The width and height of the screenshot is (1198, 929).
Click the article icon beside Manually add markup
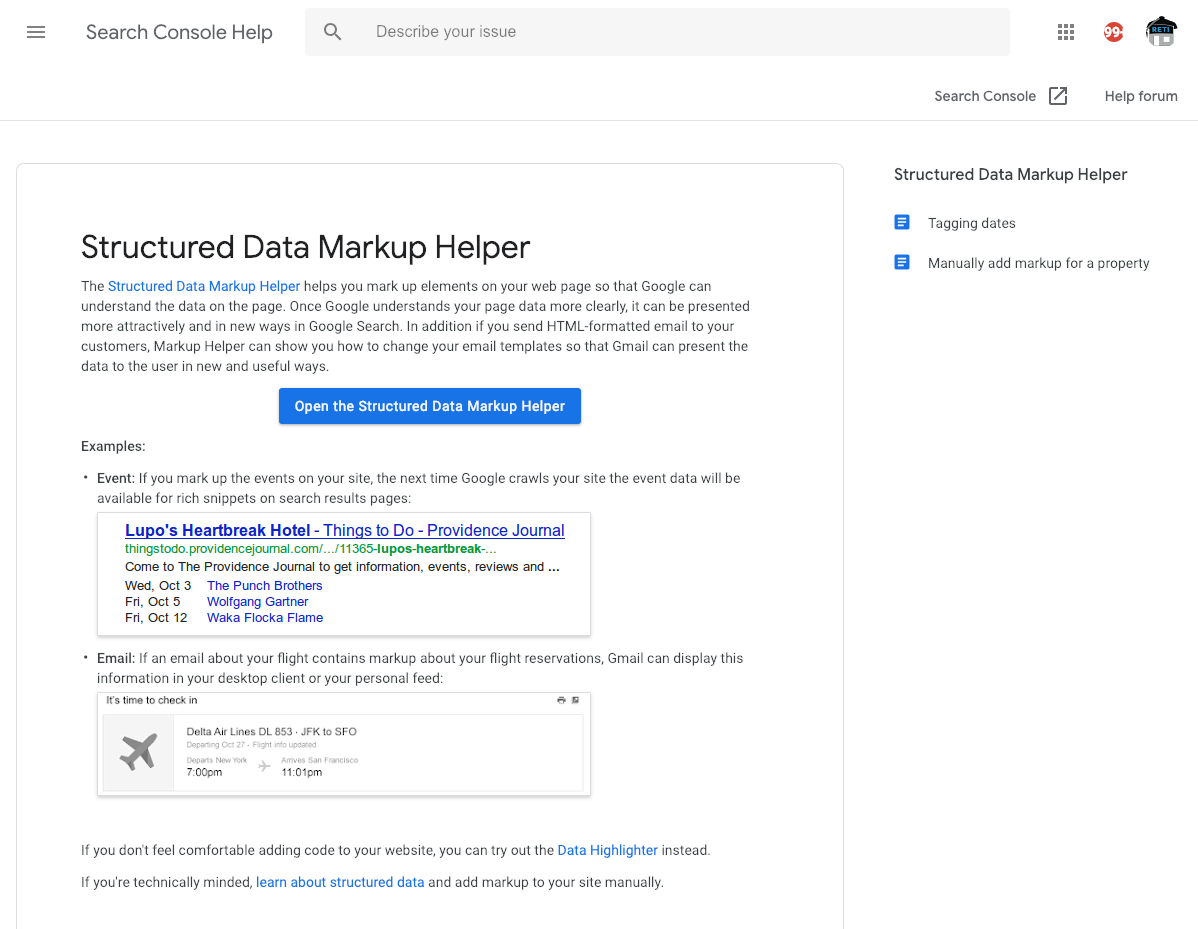[902, 261]
